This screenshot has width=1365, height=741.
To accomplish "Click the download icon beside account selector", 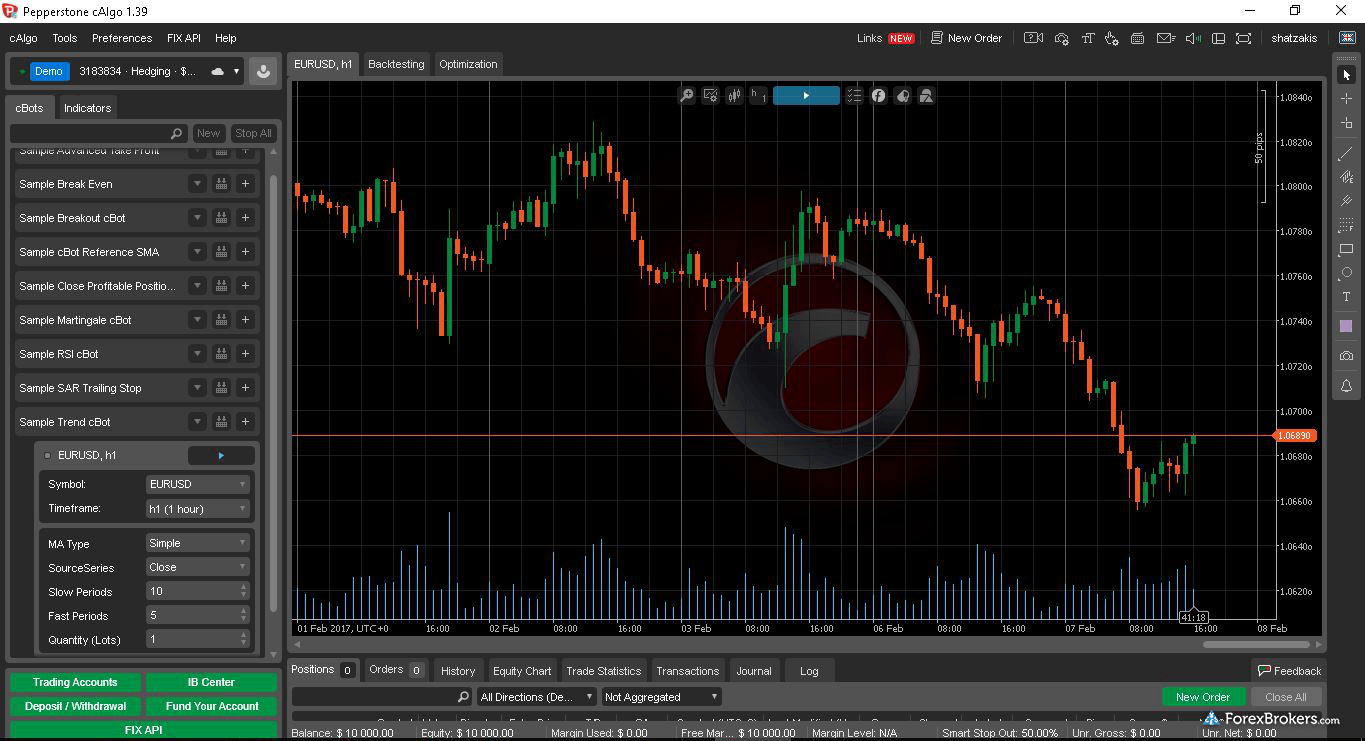I will (x=263, y=71).
